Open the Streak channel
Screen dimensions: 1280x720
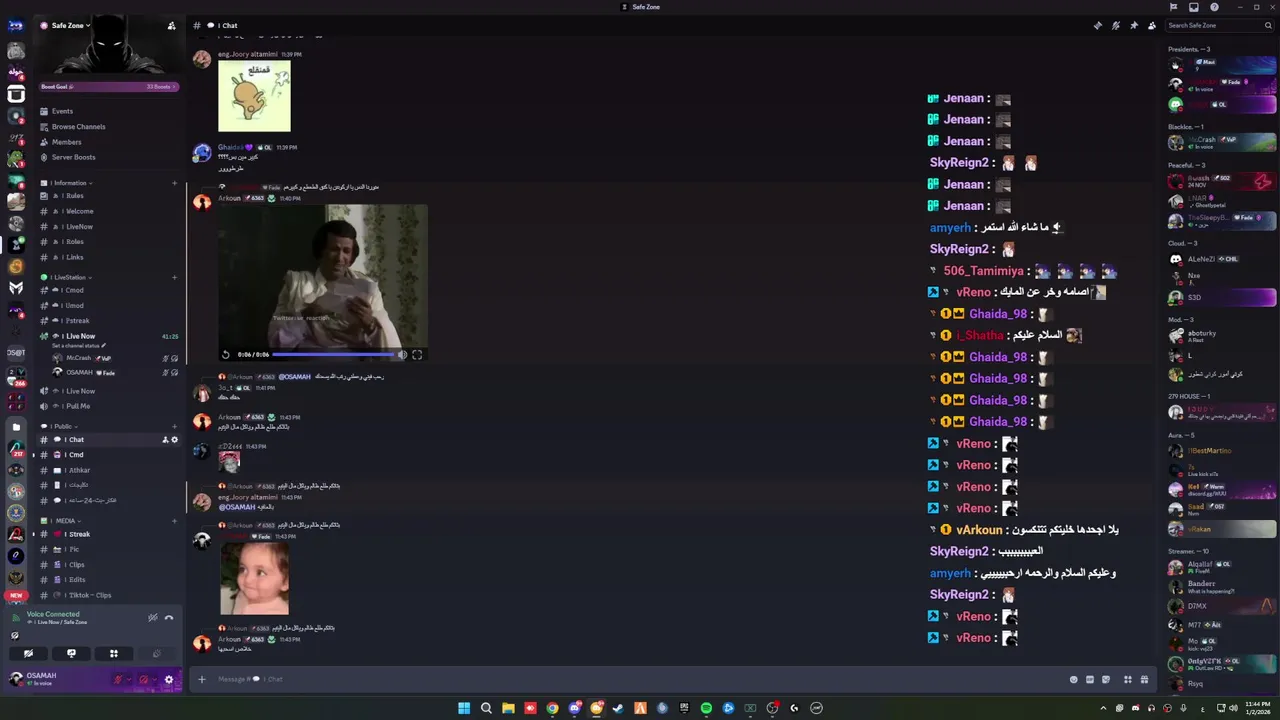pyautogui.click(x=108, y=534)
